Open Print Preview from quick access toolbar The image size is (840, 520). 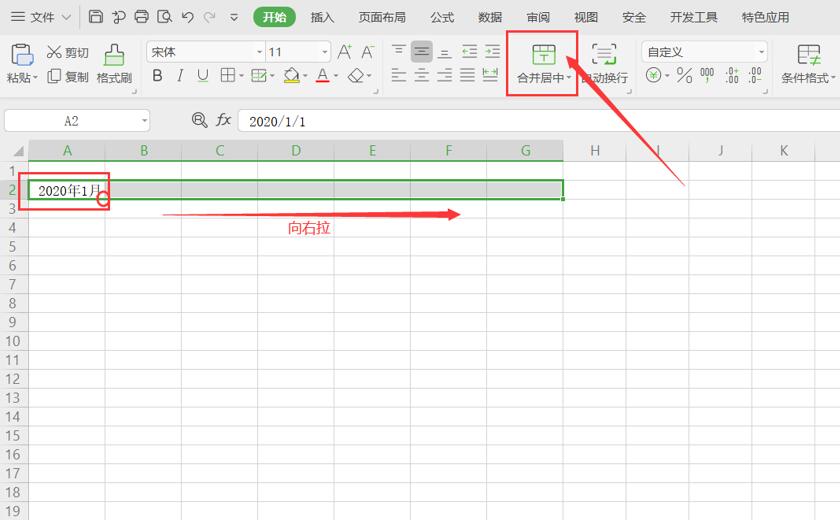coord(164,17)
